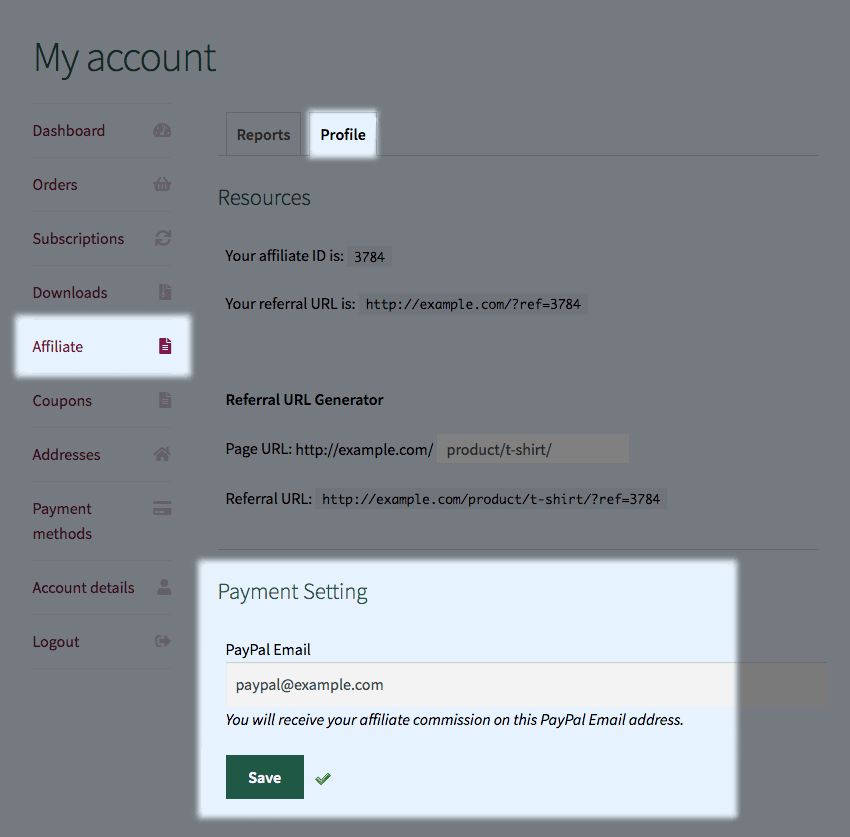850x837 pixels.
Task: Click the Downloads file icon
Action: click(x=165, y=292)
